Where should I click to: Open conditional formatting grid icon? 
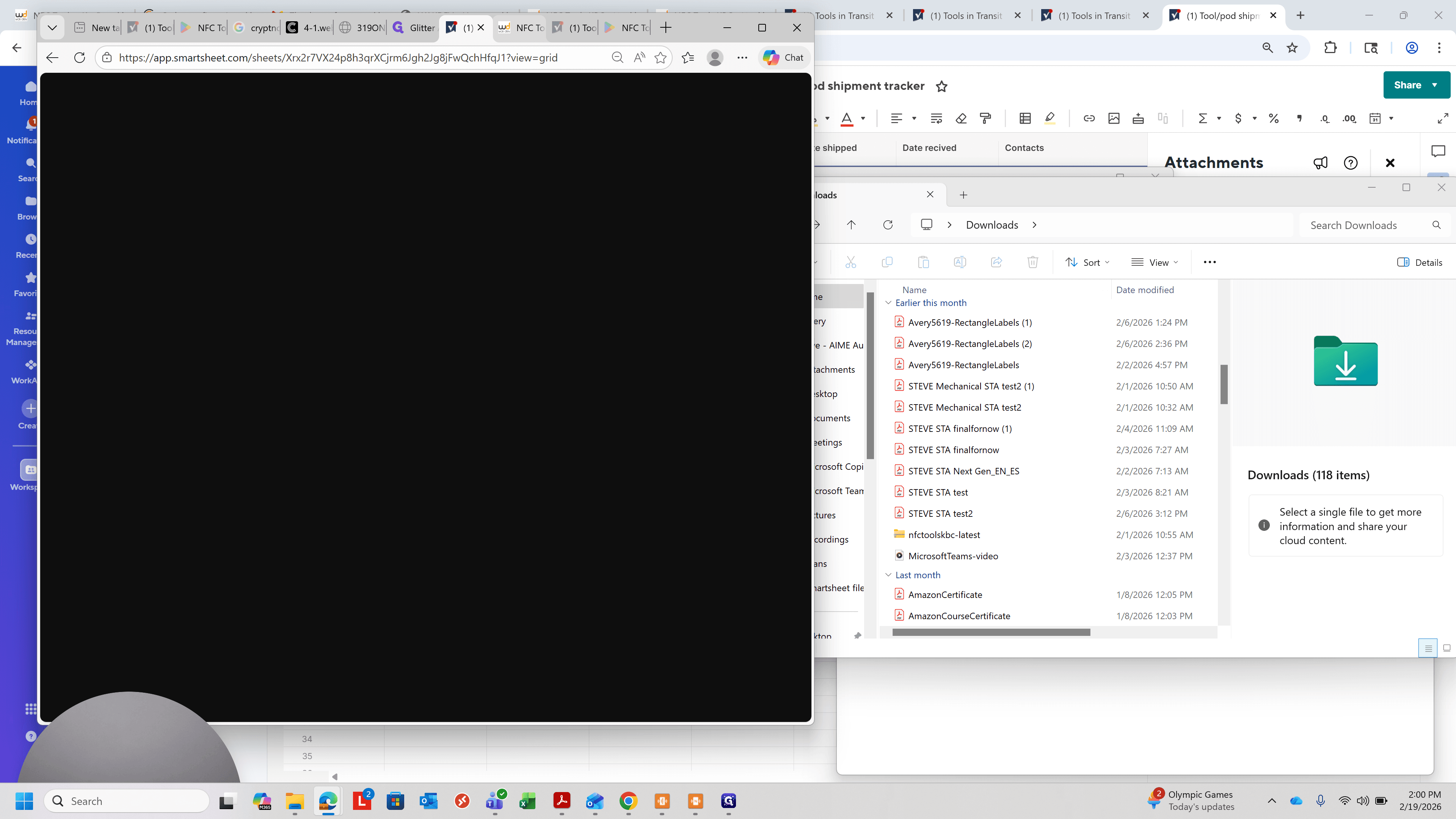[x=1025, y=119]
